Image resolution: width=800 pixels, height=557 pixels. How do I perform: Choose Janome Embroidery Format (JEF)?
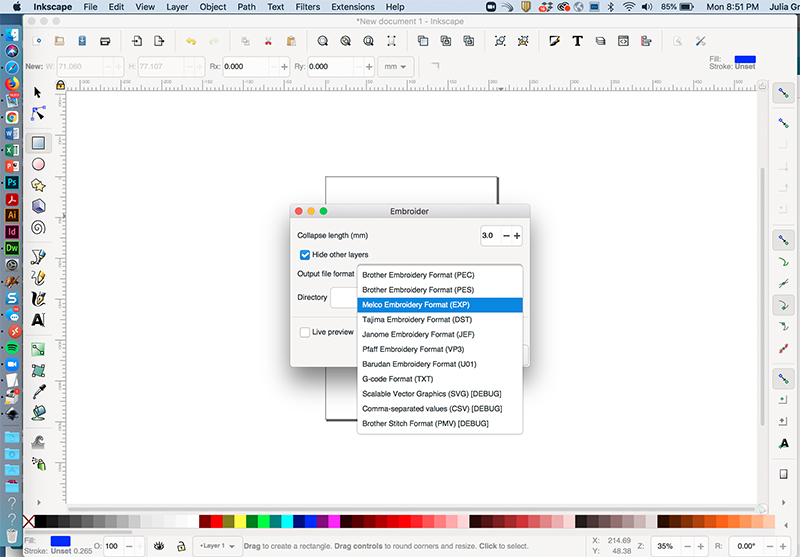tap(440, 334)
